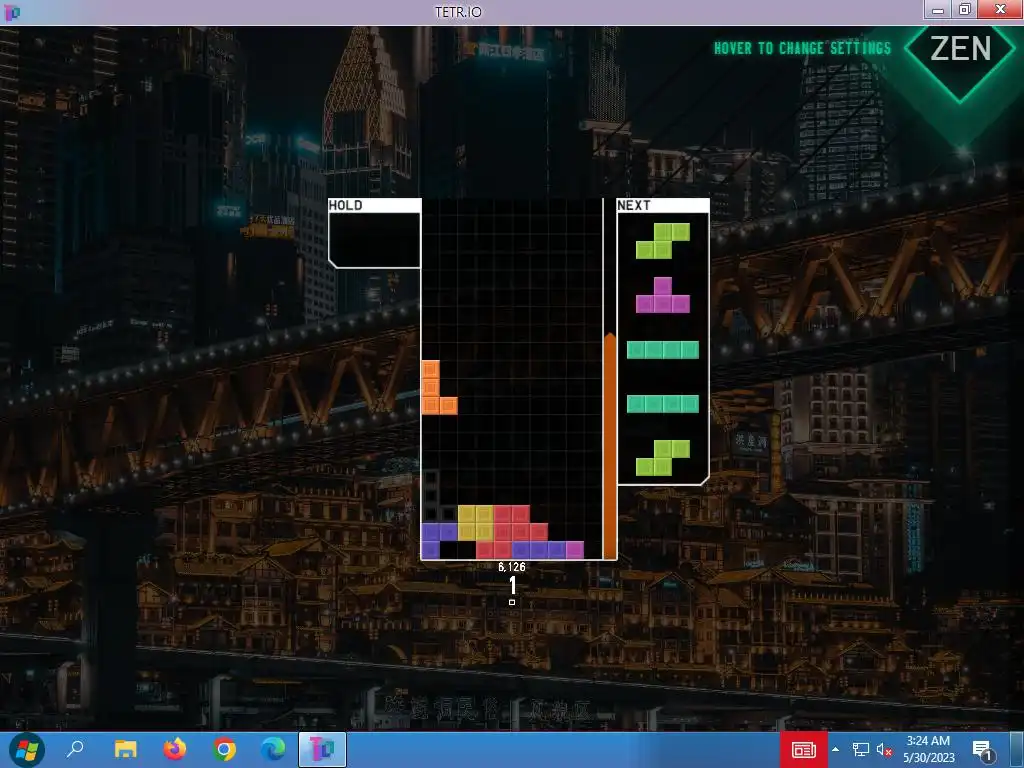
Task: Click the first teal I piece in NEXT queue
Action: (x=663, y=350)
